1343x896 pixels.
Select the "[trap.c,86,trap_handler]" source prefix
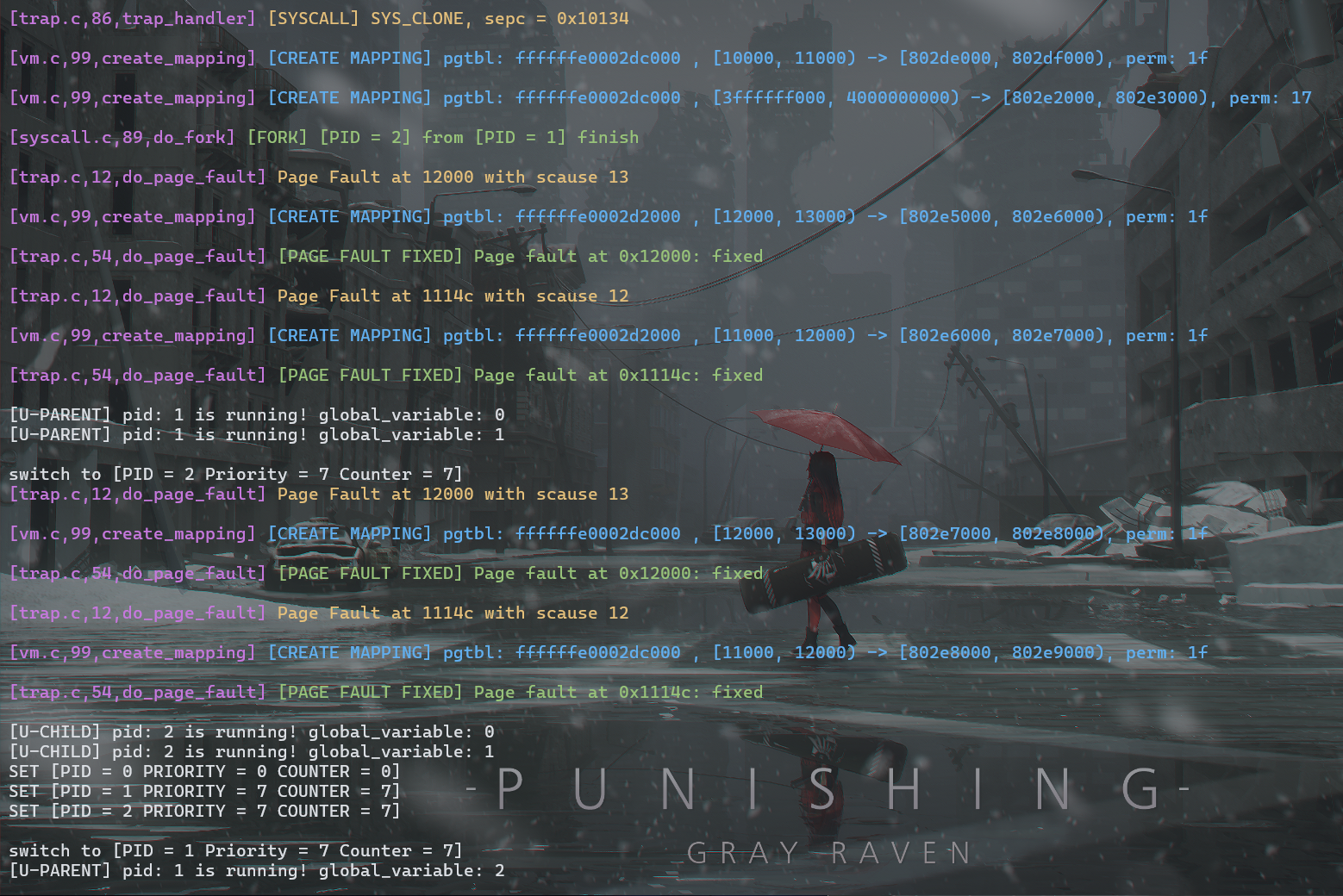pyautogui.click(x=132, y=18)
